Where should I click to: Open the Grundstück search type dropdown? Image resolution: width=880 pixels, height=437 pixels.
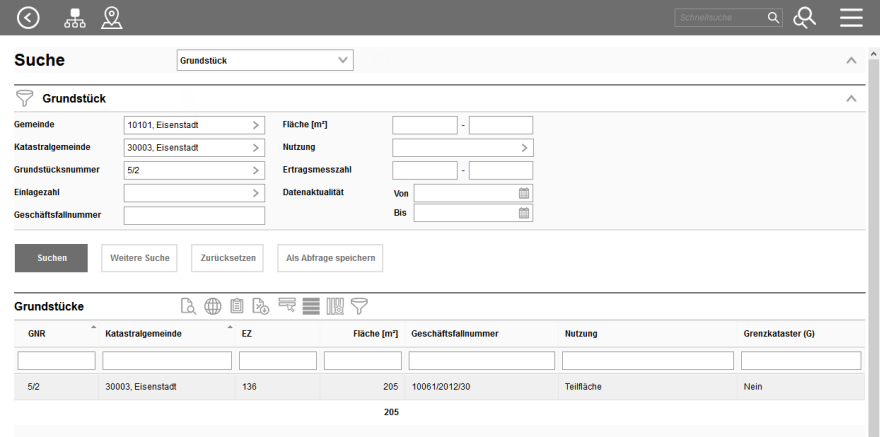[x=265, y=61]
